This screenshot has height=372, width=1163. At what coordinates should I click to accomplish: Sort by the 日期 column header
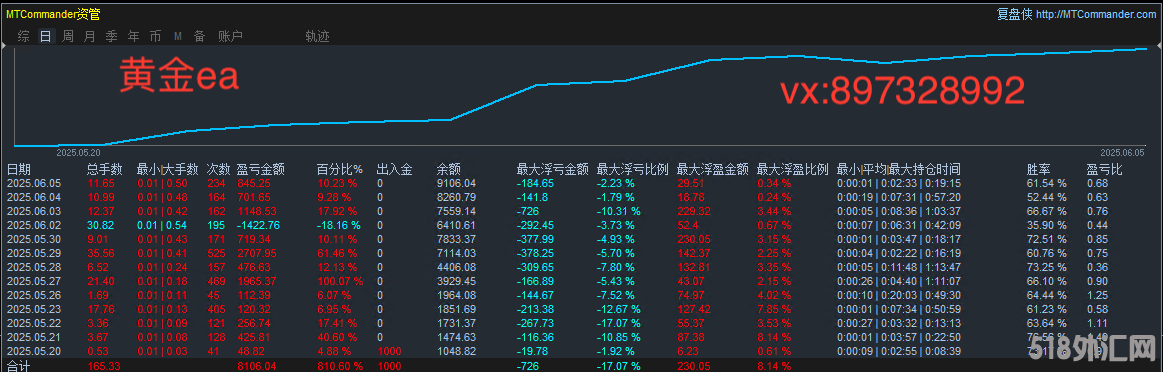pyautogui.click(x=19, y=170)
